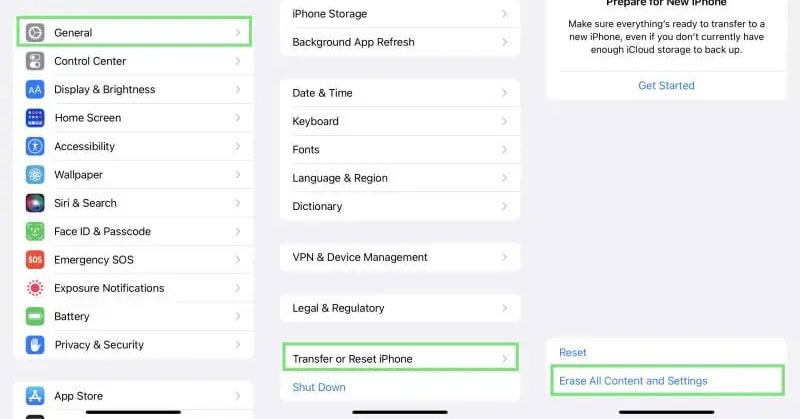The height and width of the screenshot is (419, 800).
Task: Tap the Display & Brightness icon
Action: coord(36,90)
